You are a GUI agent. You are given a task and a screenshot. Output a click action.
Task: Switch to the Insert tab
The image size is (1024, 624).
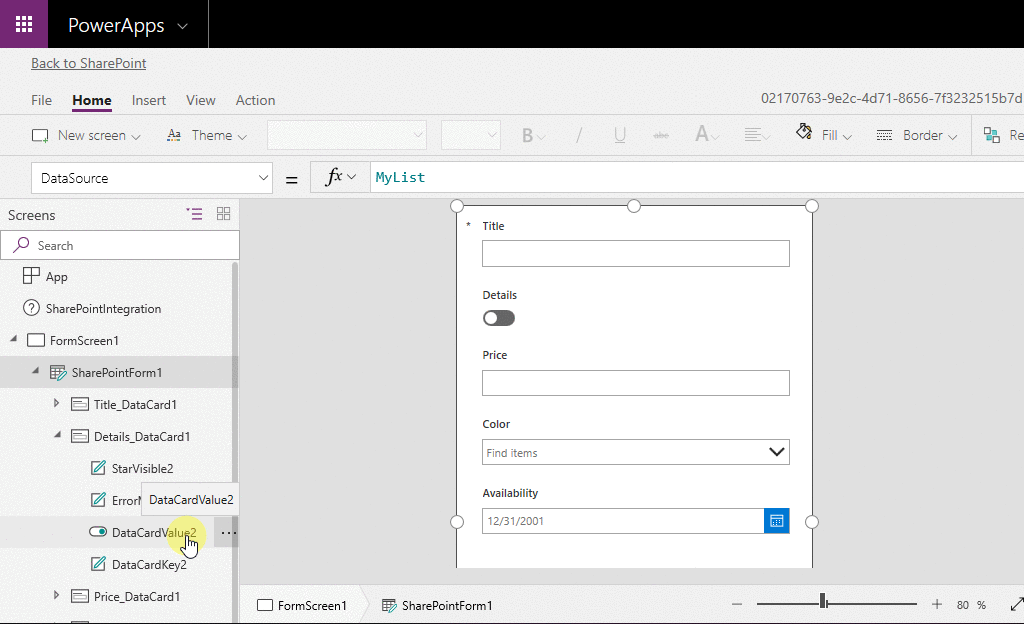pyautogui.click(x=149, y=101)
